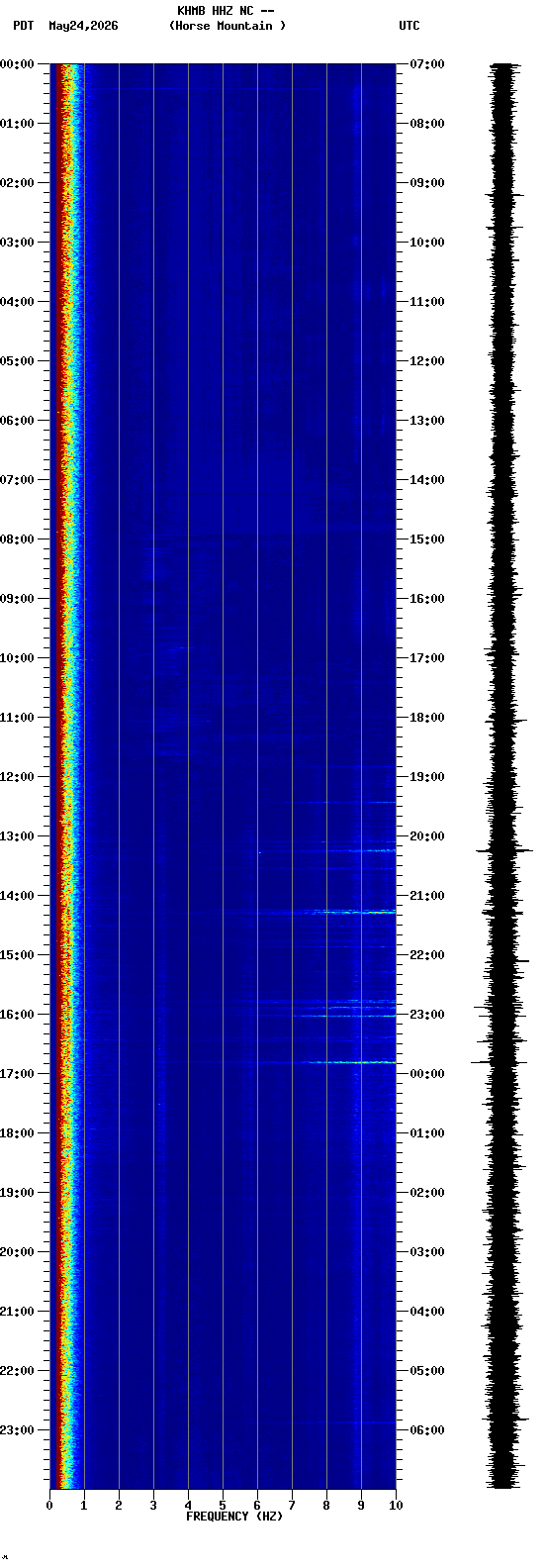Click the '05:00' label on the PDT axis

coord(17,361)
